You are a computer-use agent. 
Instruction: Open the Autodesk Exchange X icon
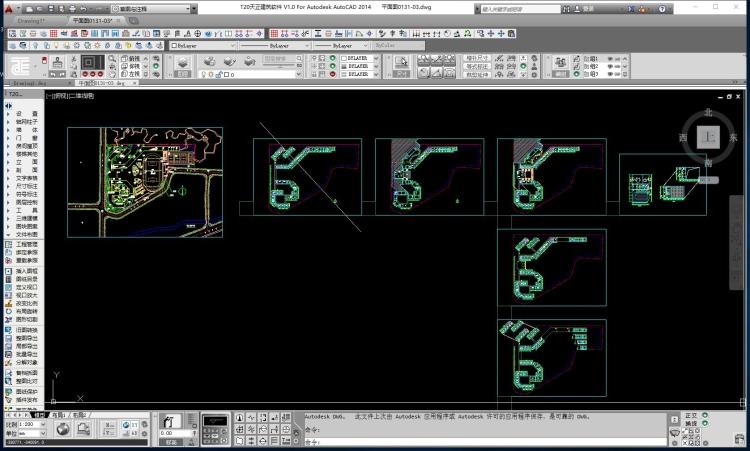(x=631, y=9)
